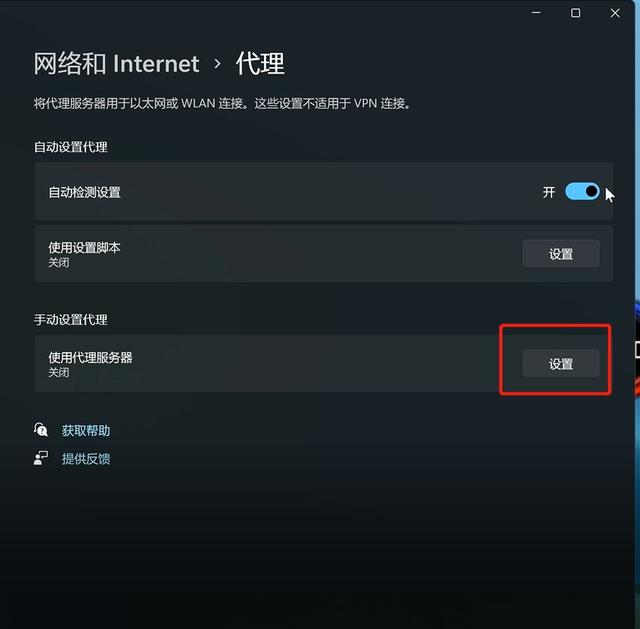Screen dimensions: 640x629
Task: Turn off the 自动检测设置 toggle switch
Action: (582, 191)
